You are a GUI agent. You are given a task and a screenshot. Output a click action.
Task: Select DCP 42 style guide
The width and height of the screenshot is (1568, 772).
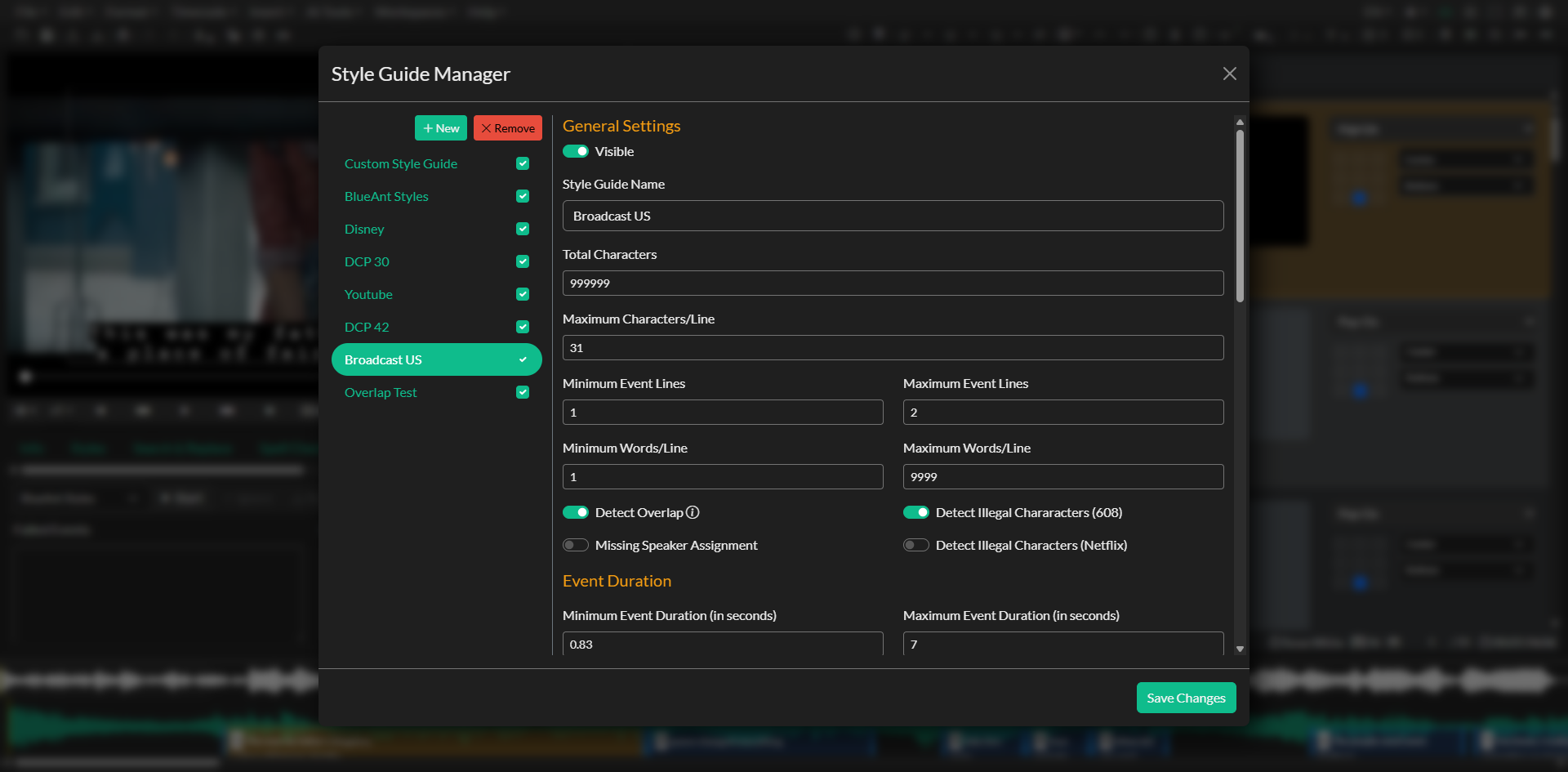tap(367, 327)
